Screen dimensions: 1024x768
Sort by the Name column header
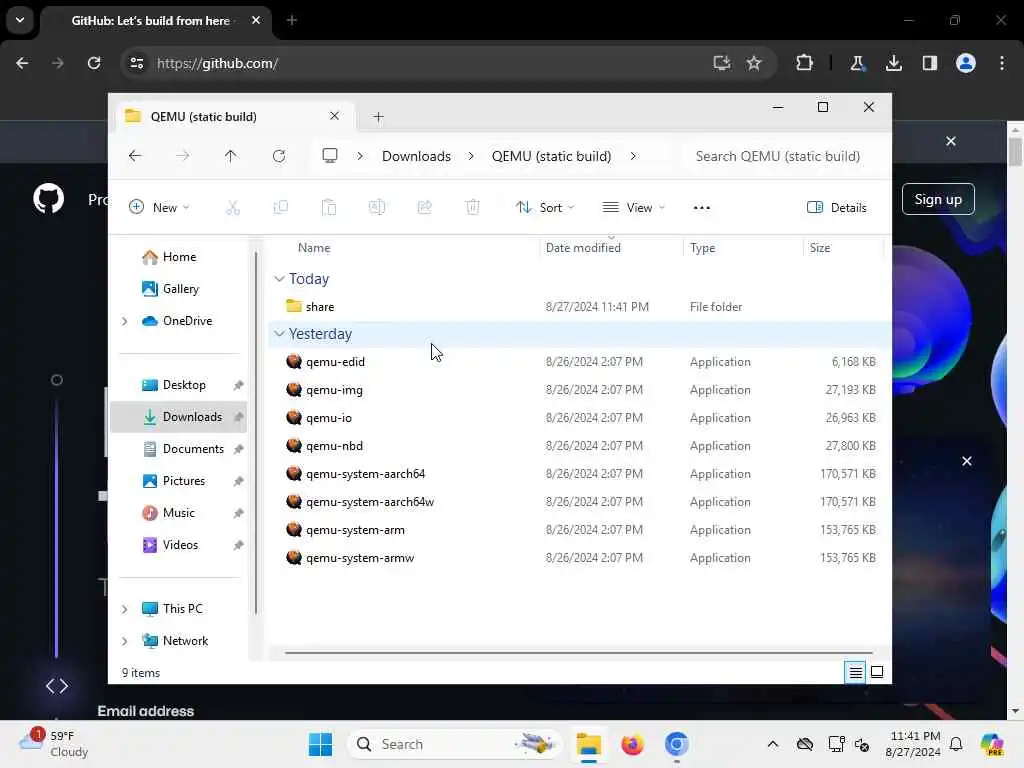[313, 248]
